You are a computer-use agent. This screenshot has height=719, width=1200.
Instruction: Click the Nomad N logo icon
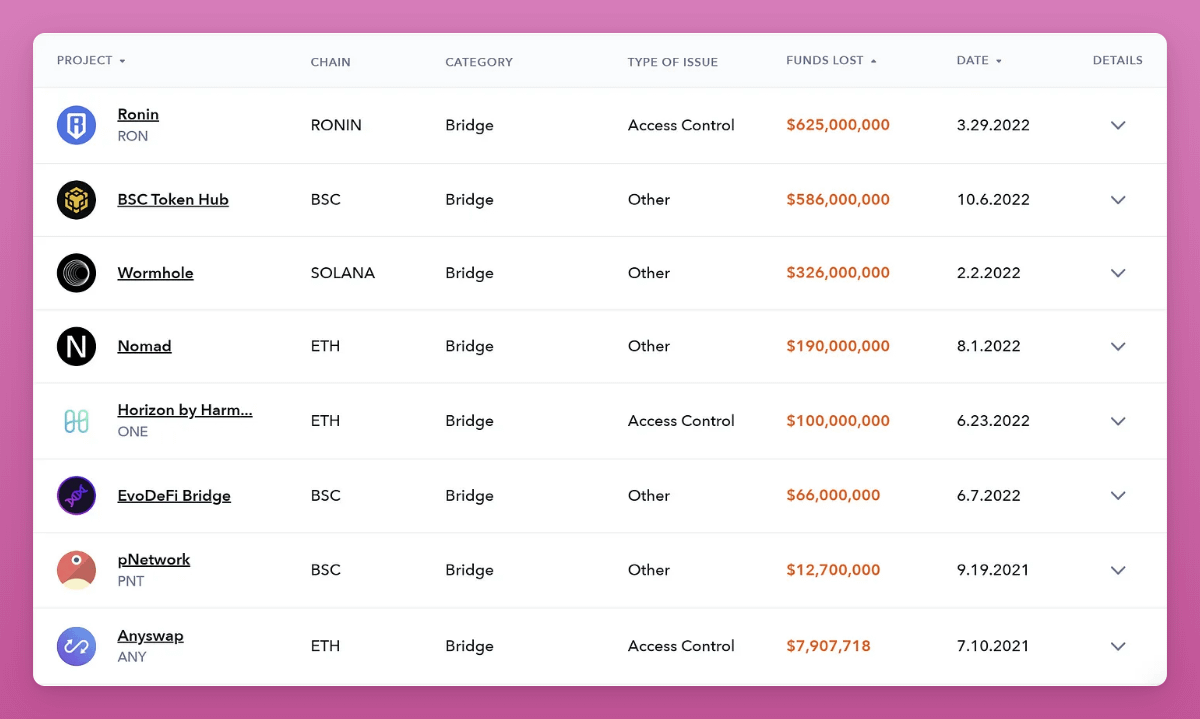tap(76, 346)
